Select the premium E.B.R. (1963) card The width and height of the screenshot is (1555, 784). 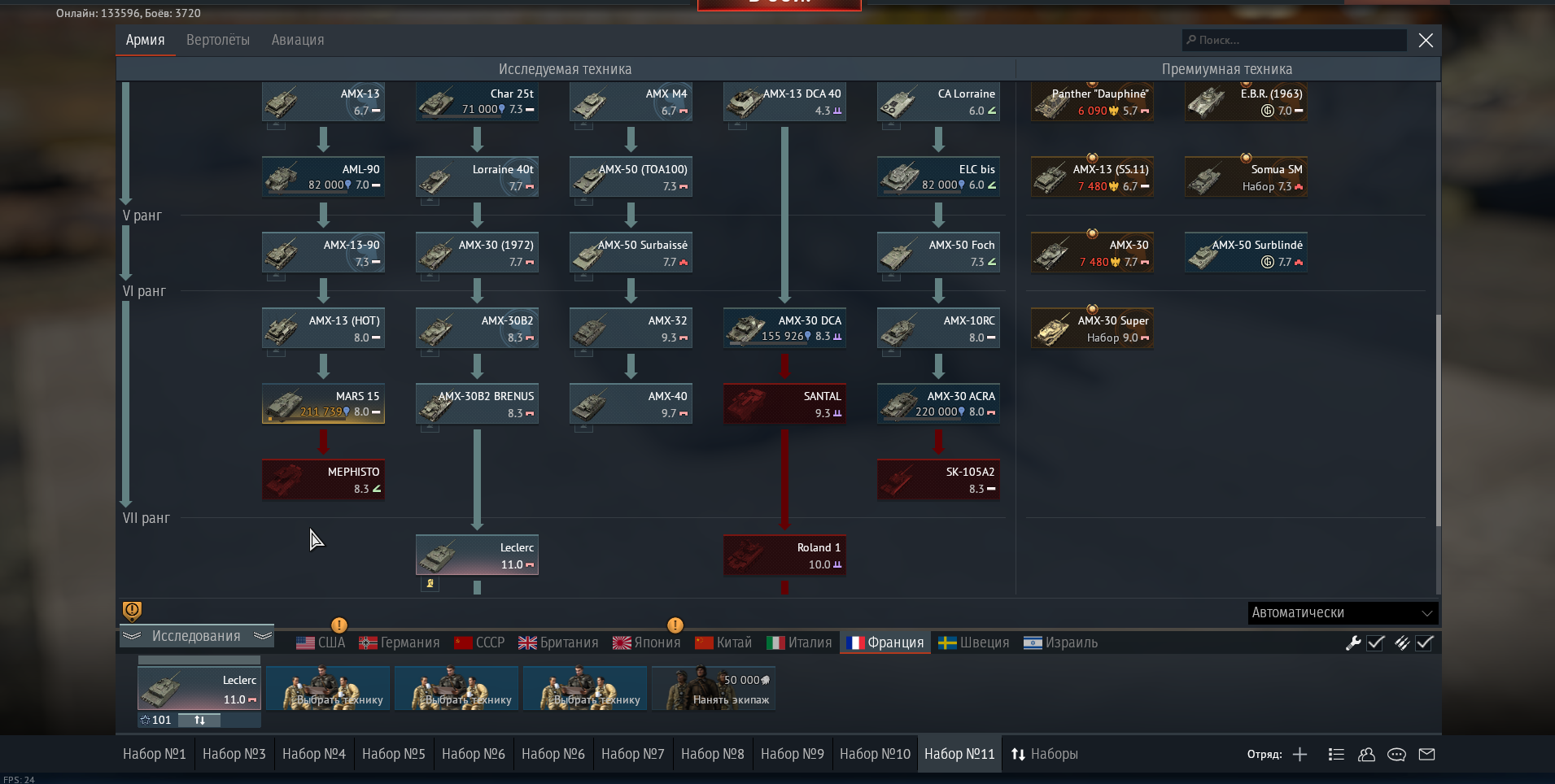click(1246, 102)
